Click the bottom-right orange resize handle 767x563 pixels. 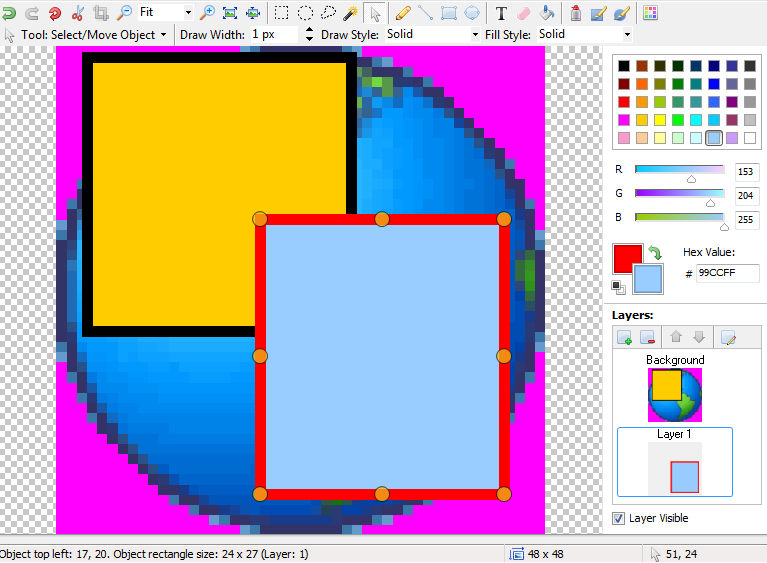tap(504, 494)
